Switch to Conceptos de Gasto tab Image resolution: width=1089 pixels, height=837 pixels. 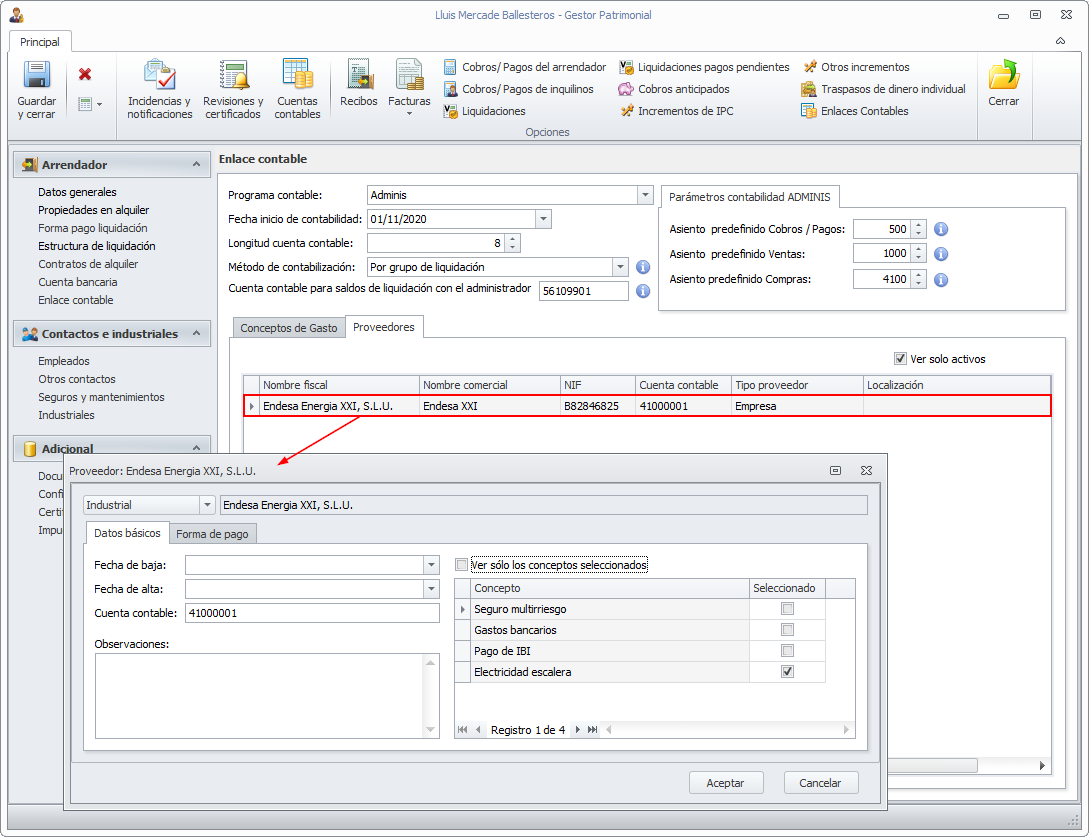tap(289, 328)
